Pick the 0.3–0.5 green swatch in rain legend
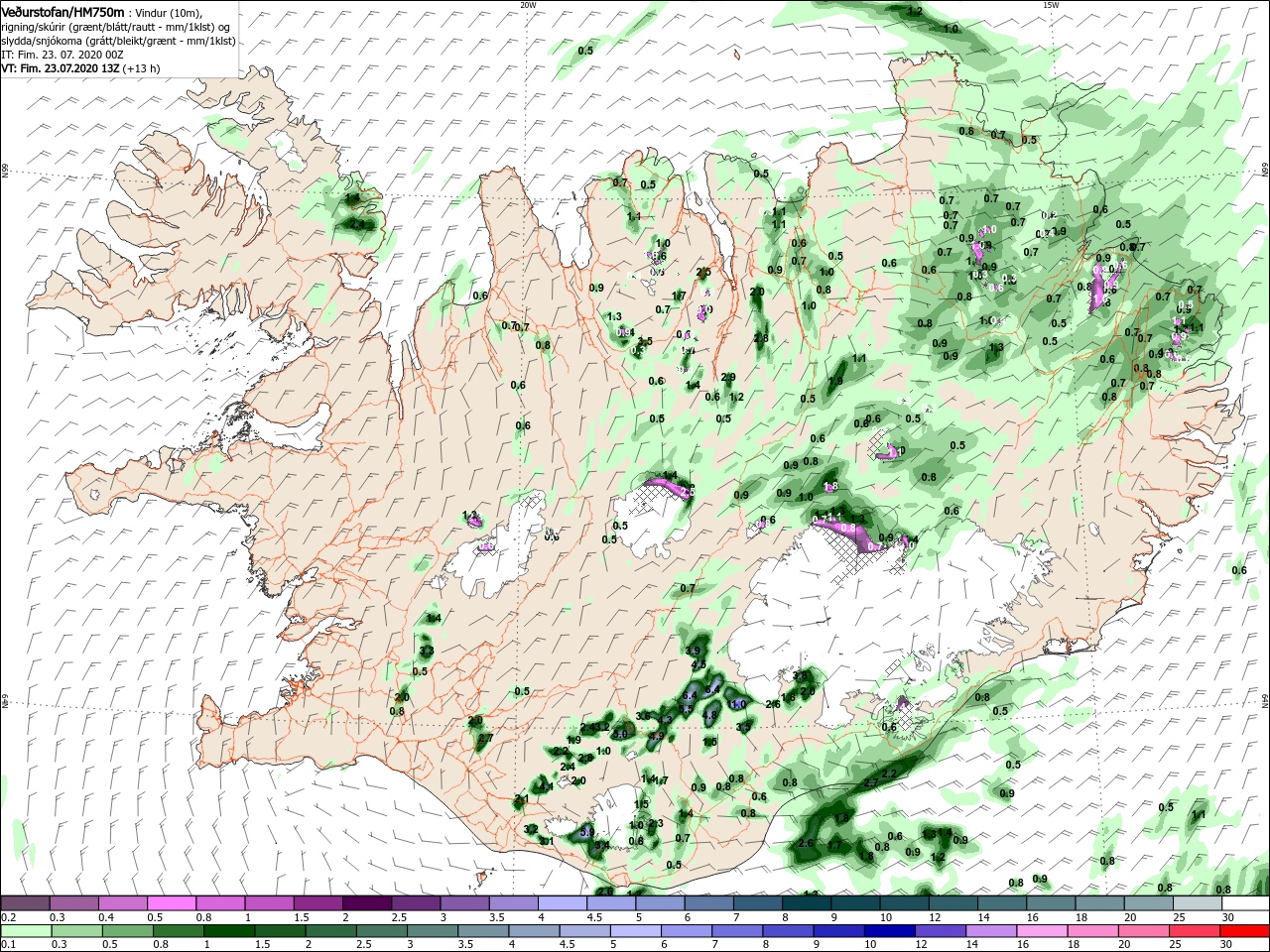This screenshot has height=952, width=1270. pyautogui.click(x=76, y=931)
